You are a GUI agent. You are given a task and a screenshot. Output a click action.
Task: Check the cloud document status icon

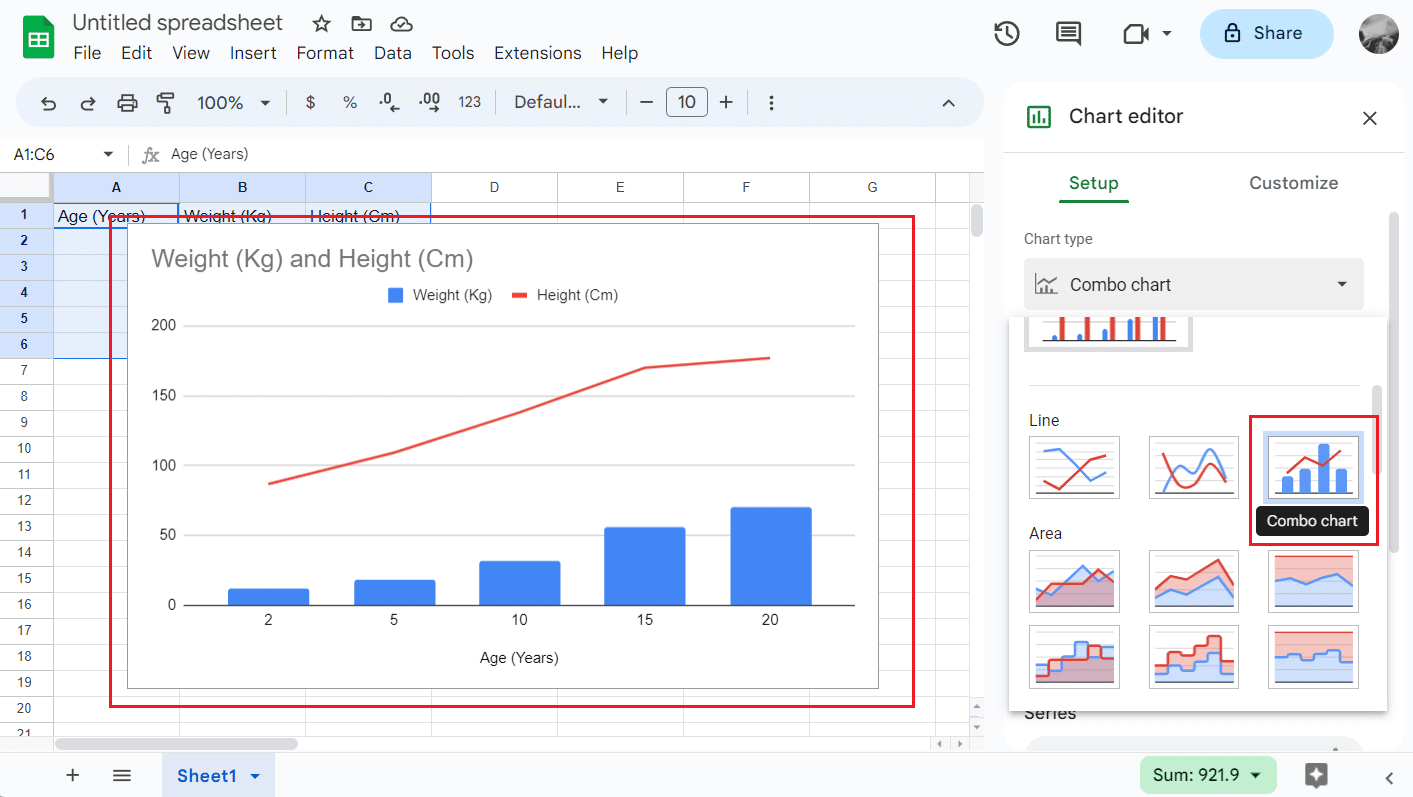click(x=401, y=23)
